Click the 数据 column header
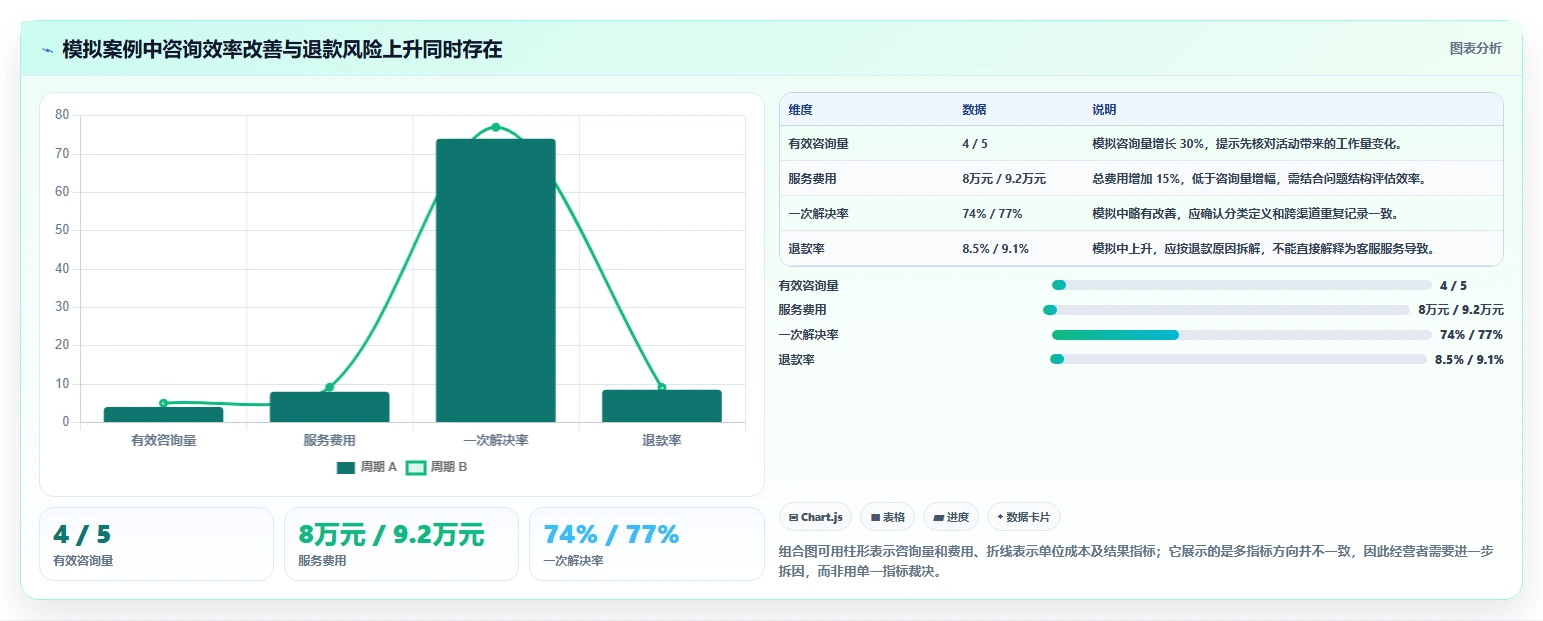 tap(974, 109)
